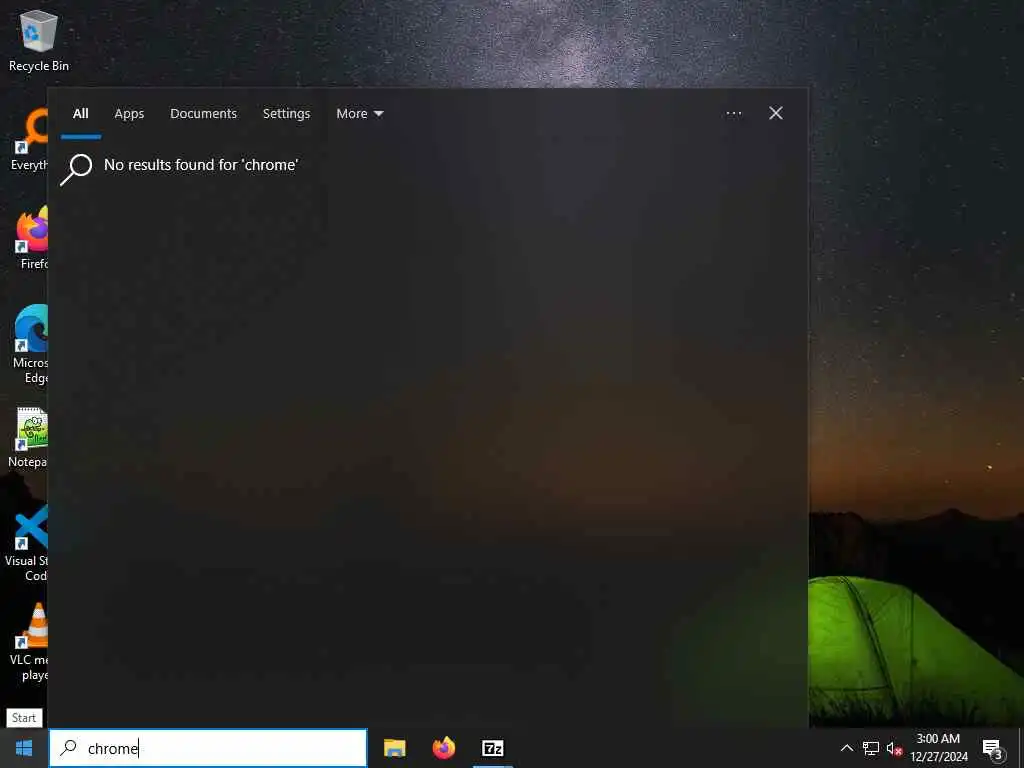Switch to the Settings search tab
Image resolution: width=1024 pixels, height=768 pixels.
point(287,114)
